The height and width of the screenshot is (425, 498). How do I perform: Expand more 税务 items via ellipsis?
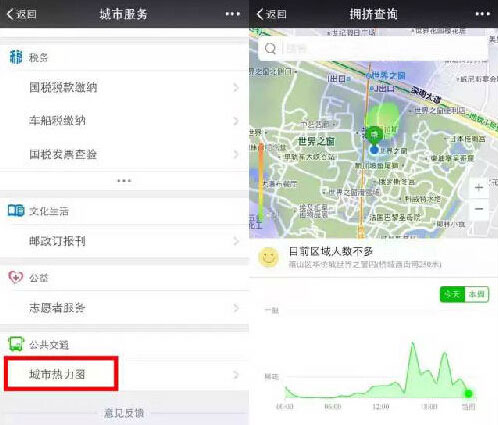point(124,181)
